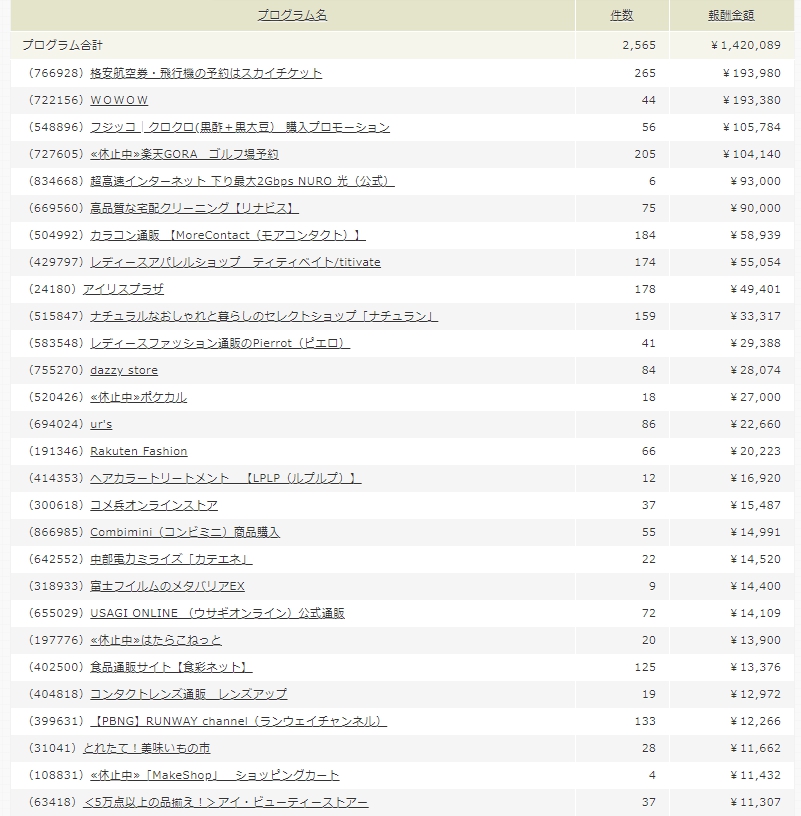Open Pierrot レディースファッション link
The height and width of the screenshot is (816, 801).
(220, 344)
